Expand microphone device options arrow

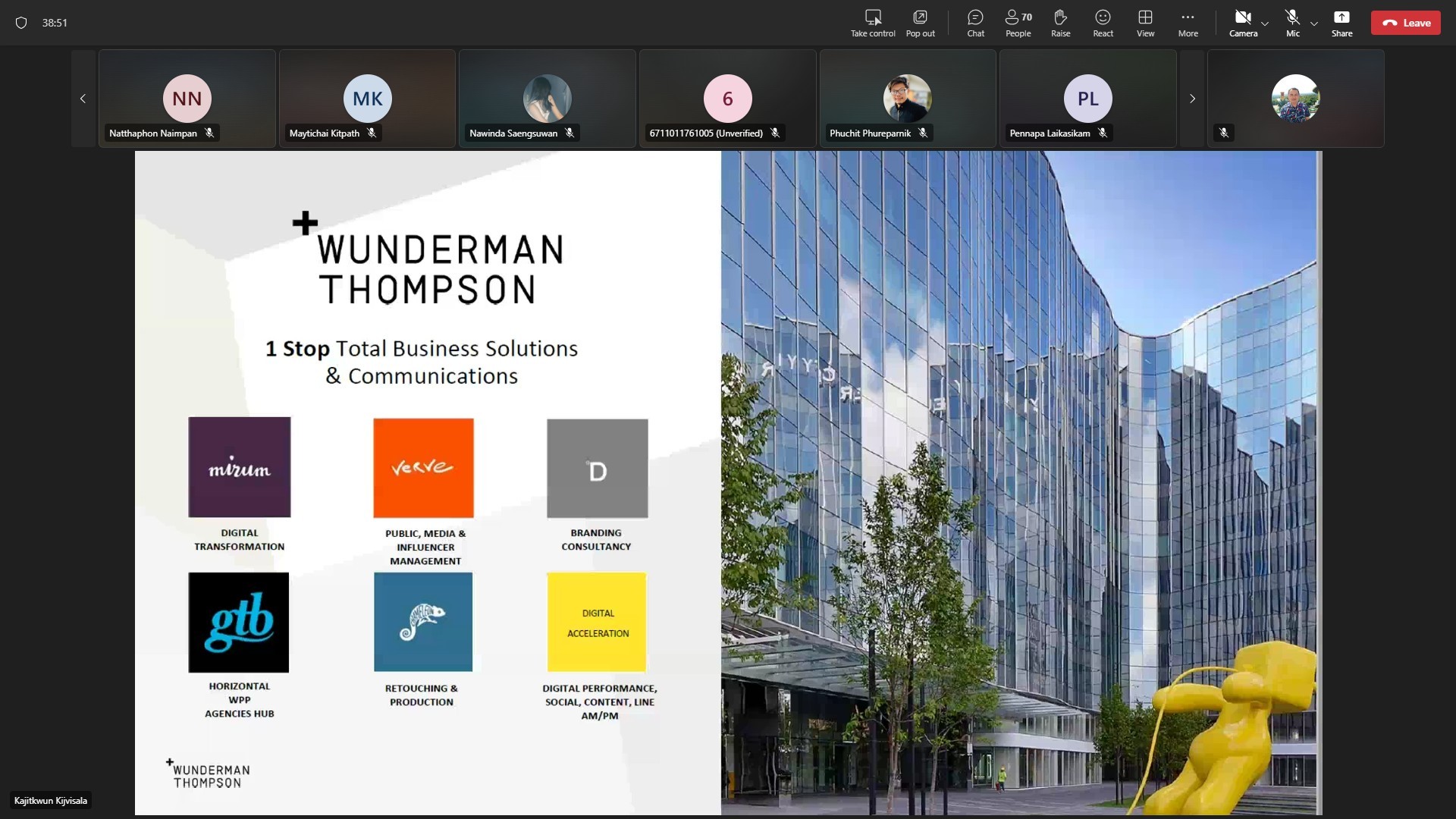1314,24
